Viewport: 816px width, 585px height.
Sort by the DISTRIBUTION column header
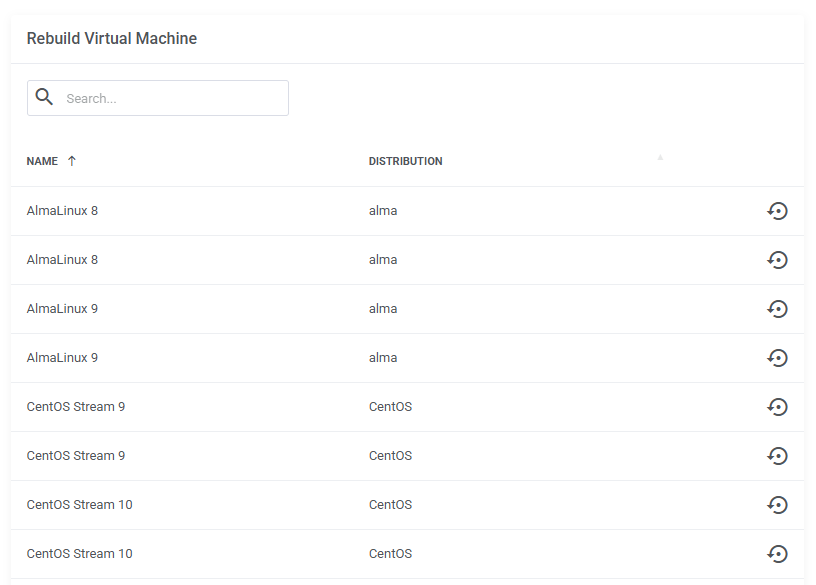tap(405, 161)
